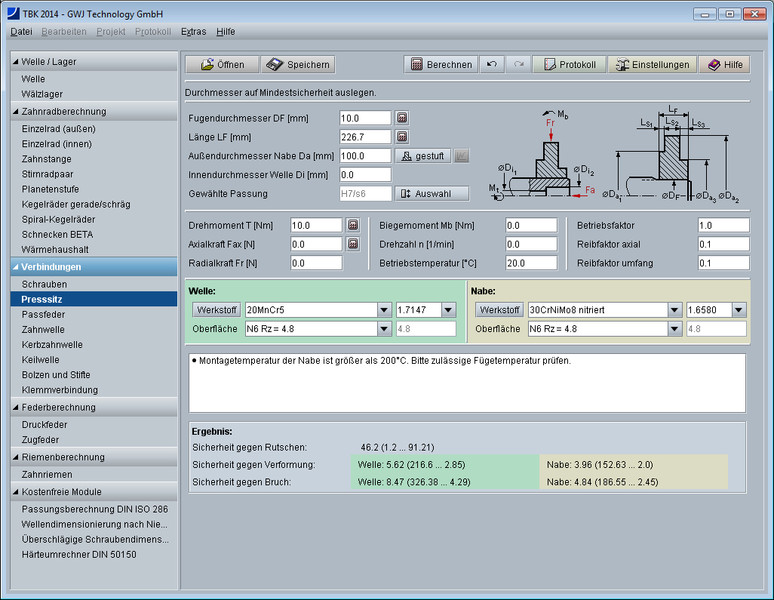Screen dimensions: 774x600
Task: Open the Welle material dropdown 20MnCr5
Action: [x=384, y=310]
